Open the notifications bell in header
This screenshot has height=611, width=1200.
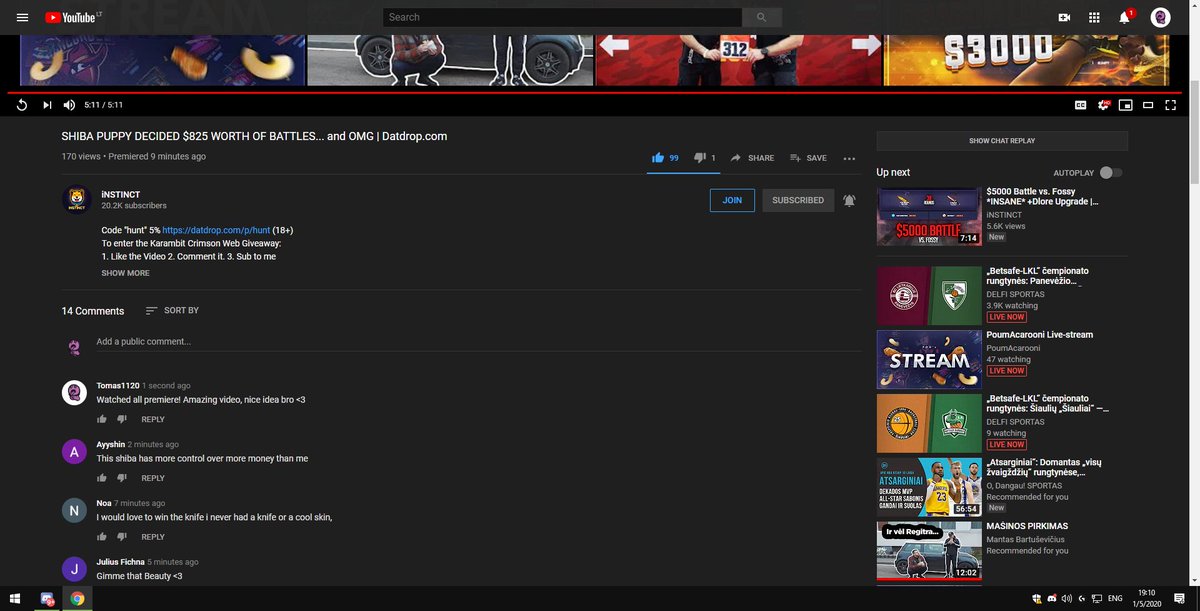click(x=1124, y=17)
